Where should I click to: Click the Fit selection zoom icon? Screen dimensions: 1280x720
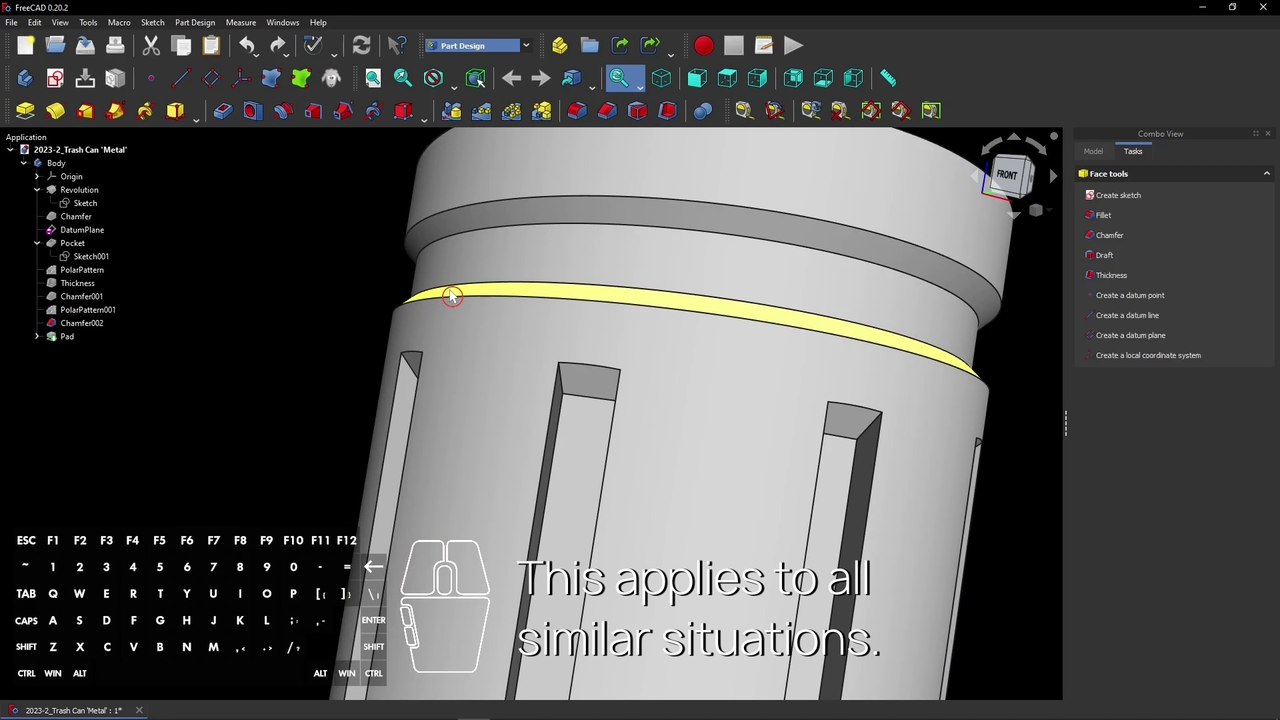tap(403, 78)
